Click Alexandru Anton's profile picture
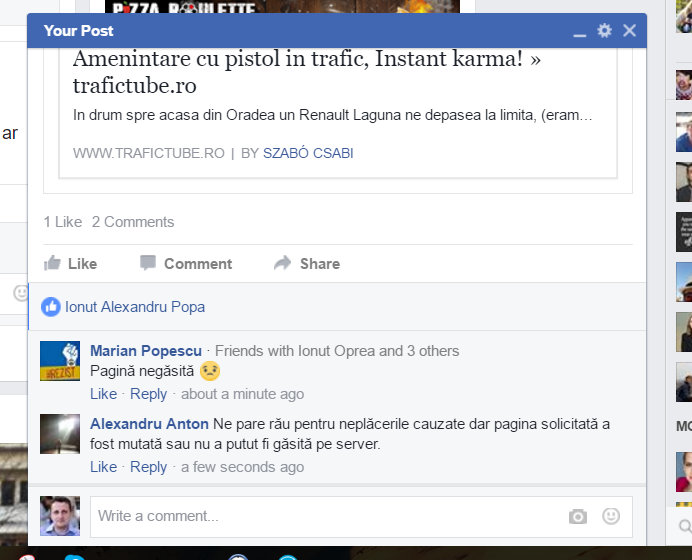The image size is (692, 560). (60, 434)
